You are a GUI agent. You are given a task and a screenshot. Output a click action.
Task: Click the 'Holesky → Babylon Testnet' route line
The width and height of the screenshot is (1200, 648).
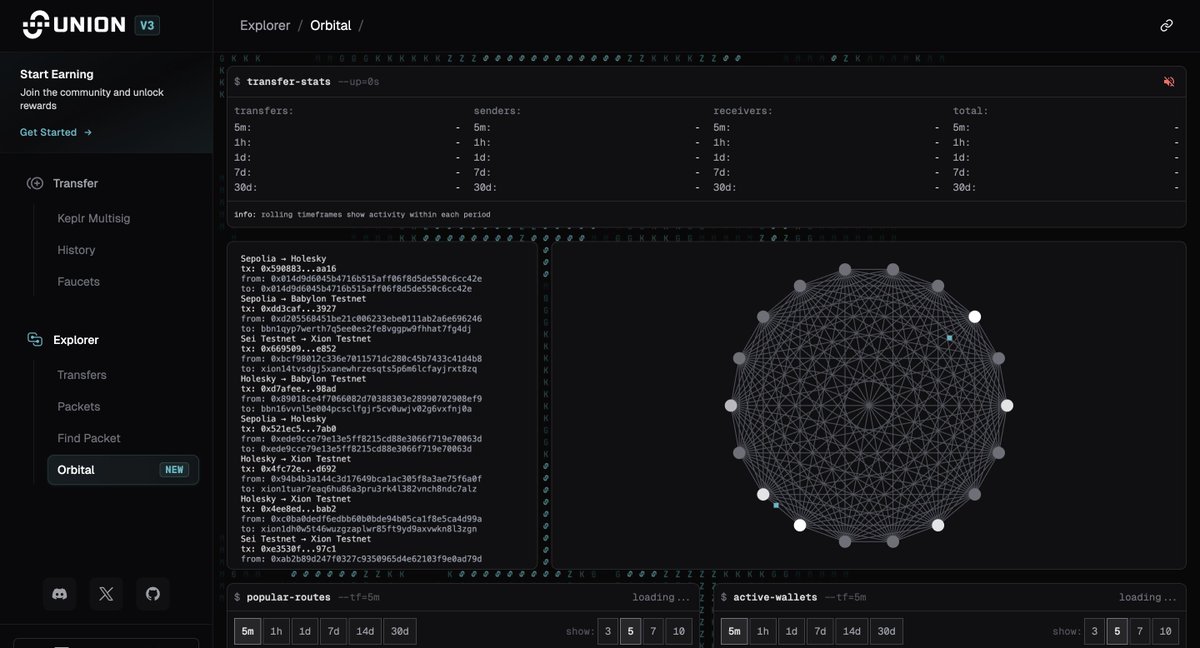(304, 378)
